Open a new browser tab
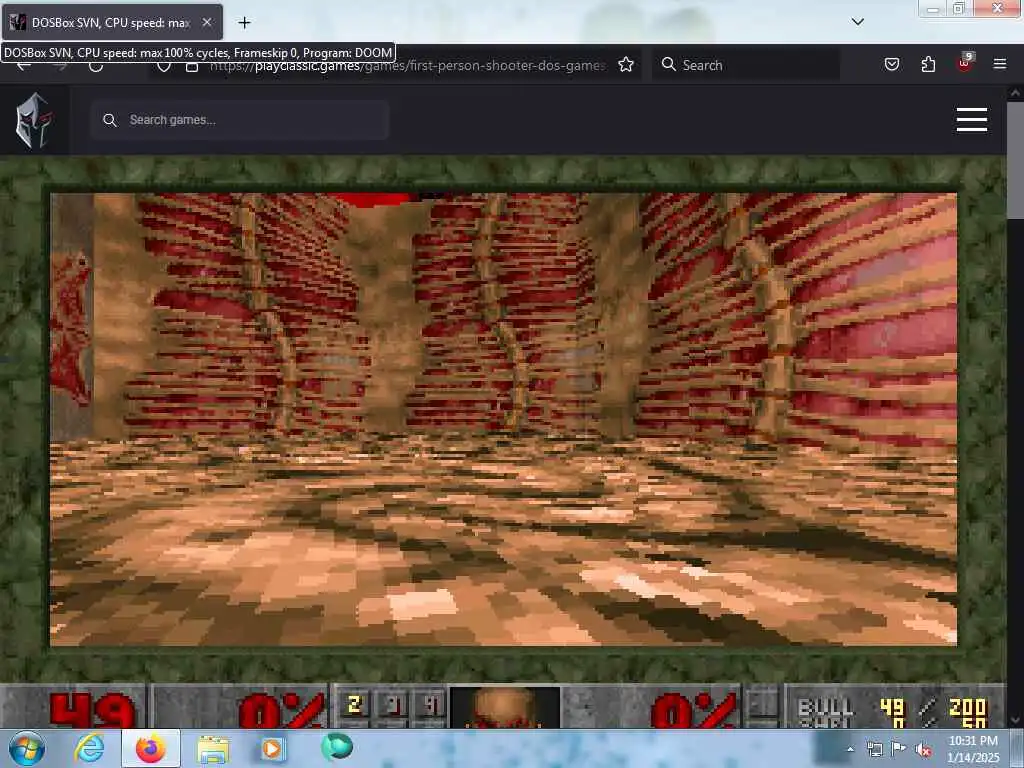The width and height of the screenshot is (1024, 768). (244, 22)
